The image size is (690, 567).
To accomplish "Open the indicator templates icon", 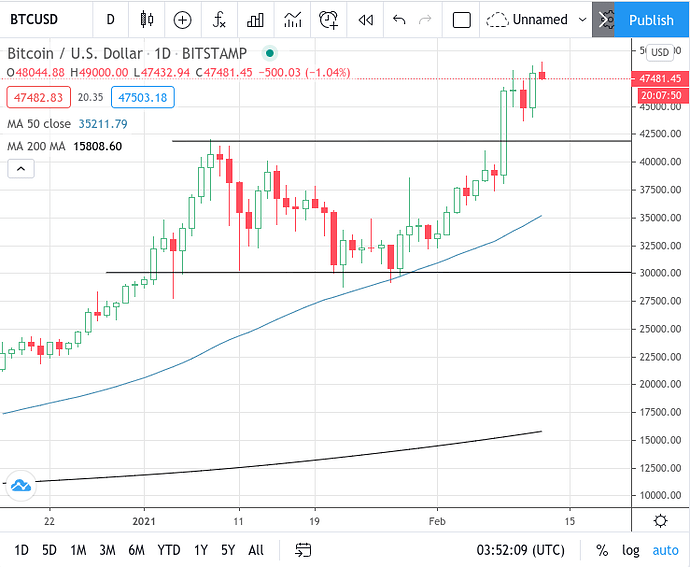I will point(293,20).
